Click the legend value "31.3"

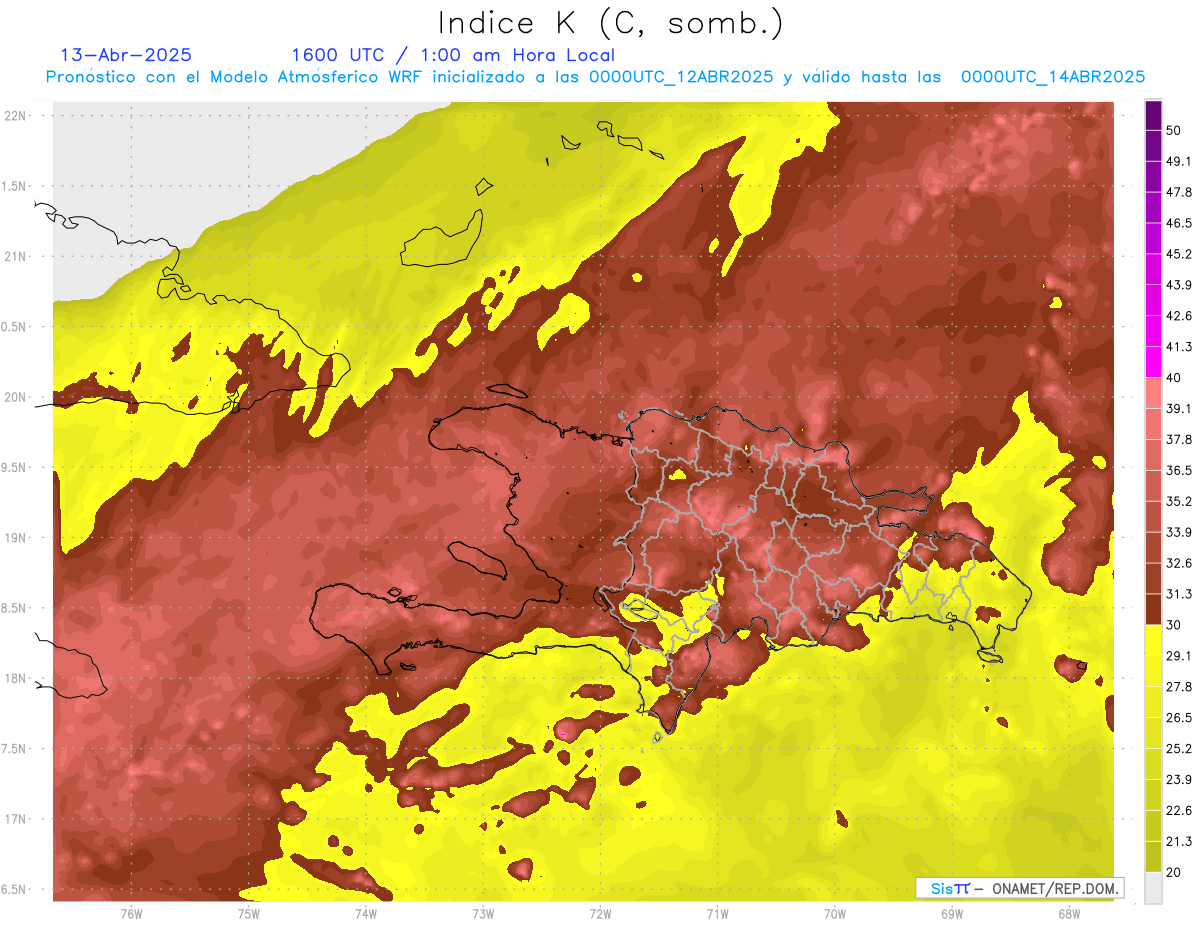[1179, 594]
